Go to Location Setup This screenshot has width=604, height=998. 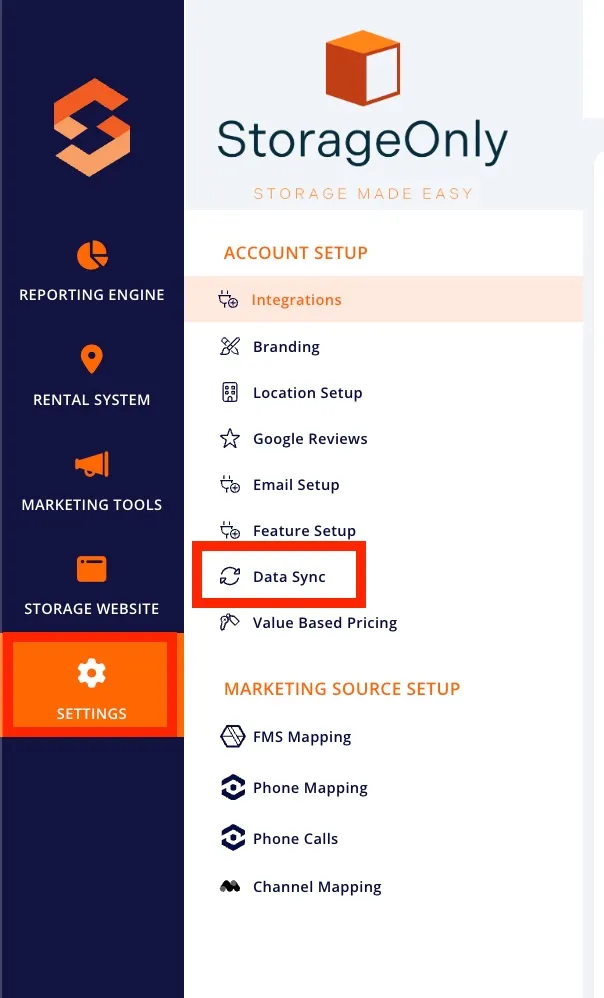(307, 393)
